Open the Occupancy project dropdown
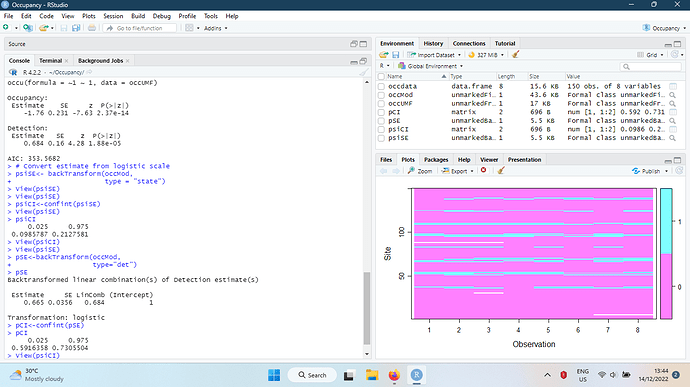 tap(664, 28)
